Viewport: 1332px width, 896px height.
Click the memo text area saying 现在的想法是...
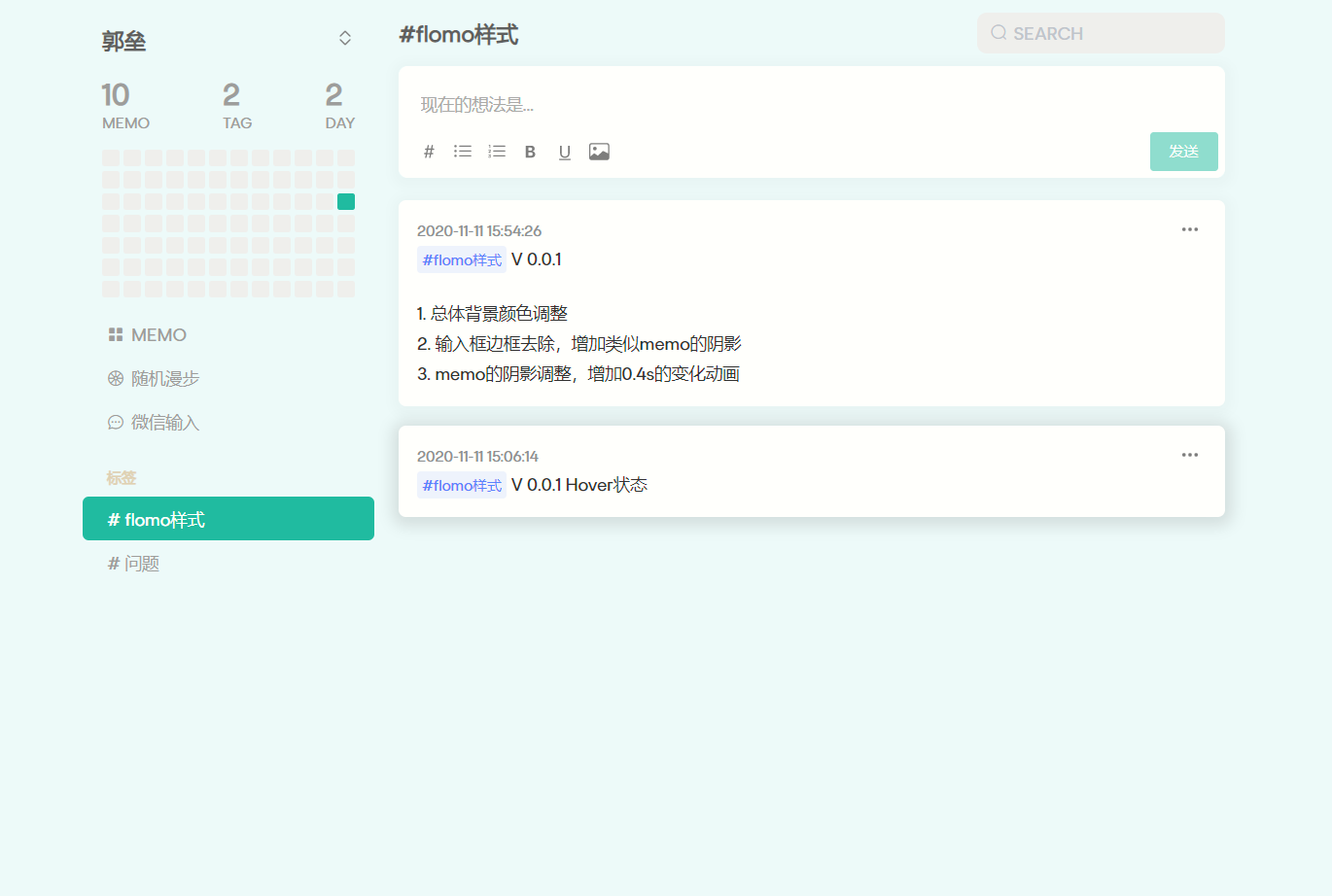click(583, 104)
